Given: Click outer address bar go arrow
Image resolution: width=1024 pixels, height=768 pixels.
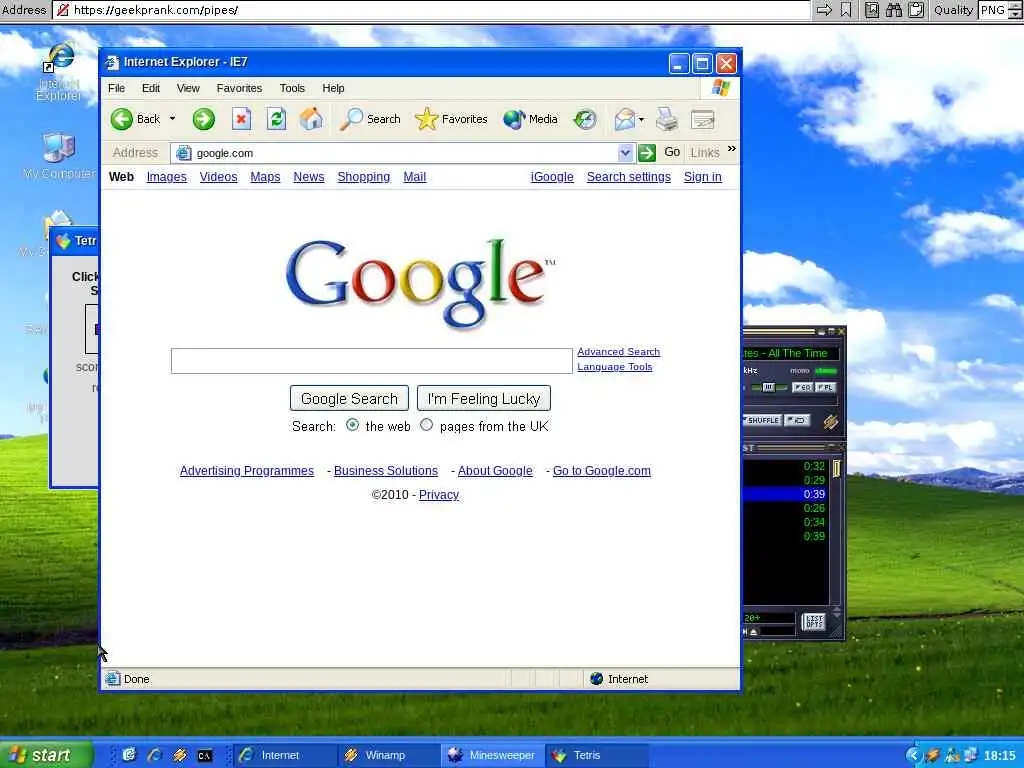Looking at the screenshot, I should [824, 10].
